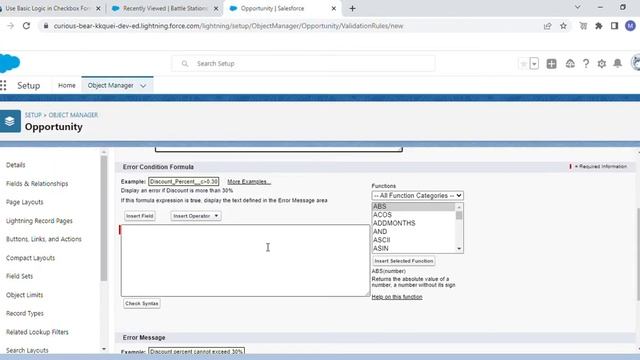Select ACOS in the functions list
The width and height of the screenshot is (640, 360).
click(413, 215)
